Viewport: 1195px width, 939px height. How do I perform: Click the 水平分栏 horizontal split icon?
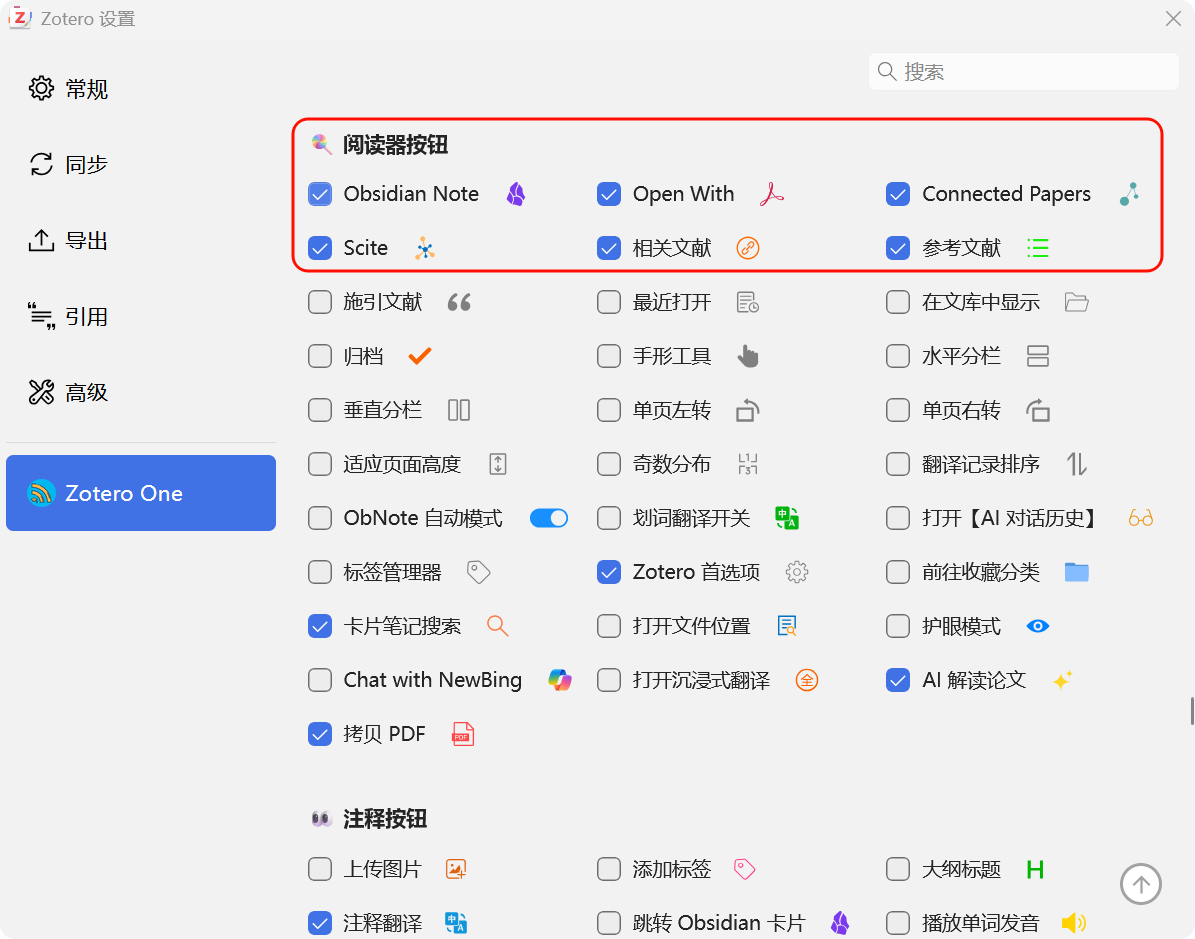coord(1037,356)
